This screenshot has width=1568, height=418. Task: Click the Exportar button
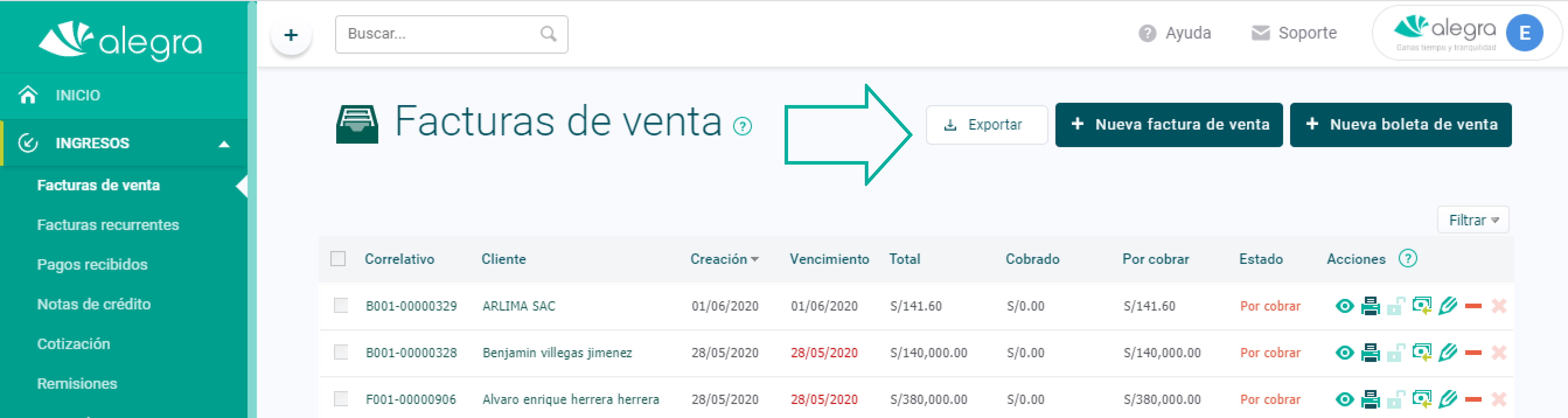[x=986, y=125]
